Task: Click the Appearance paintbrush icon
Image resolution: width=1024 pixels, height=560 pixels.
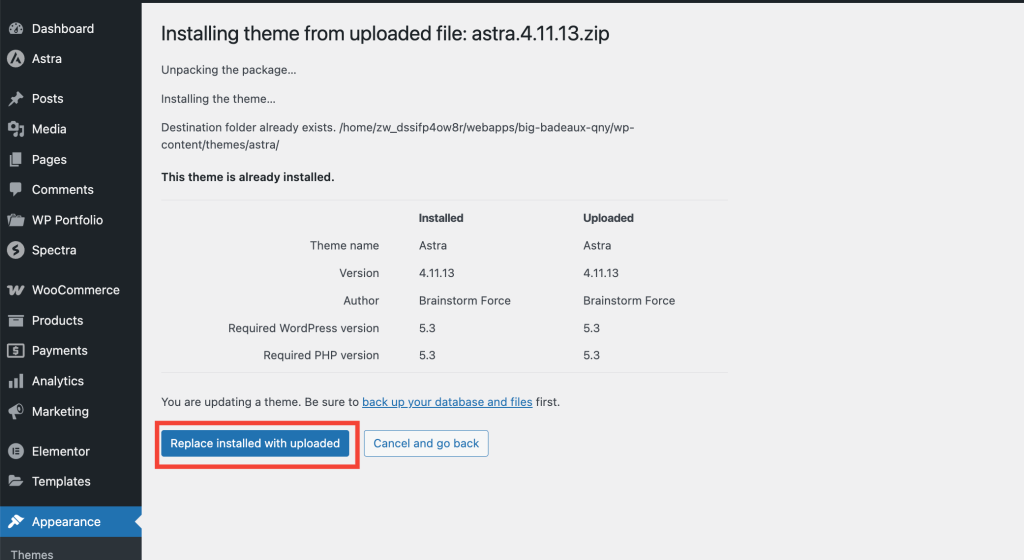Action: [x=16, y=521]
